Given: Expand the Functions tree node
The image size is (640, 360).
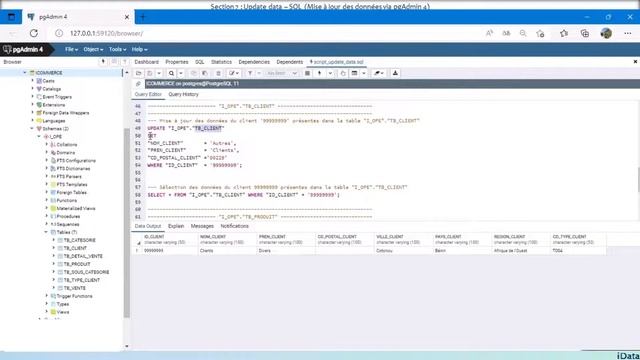Looking at the screenshot, I should pyautogui.click(x=47, y=200).
